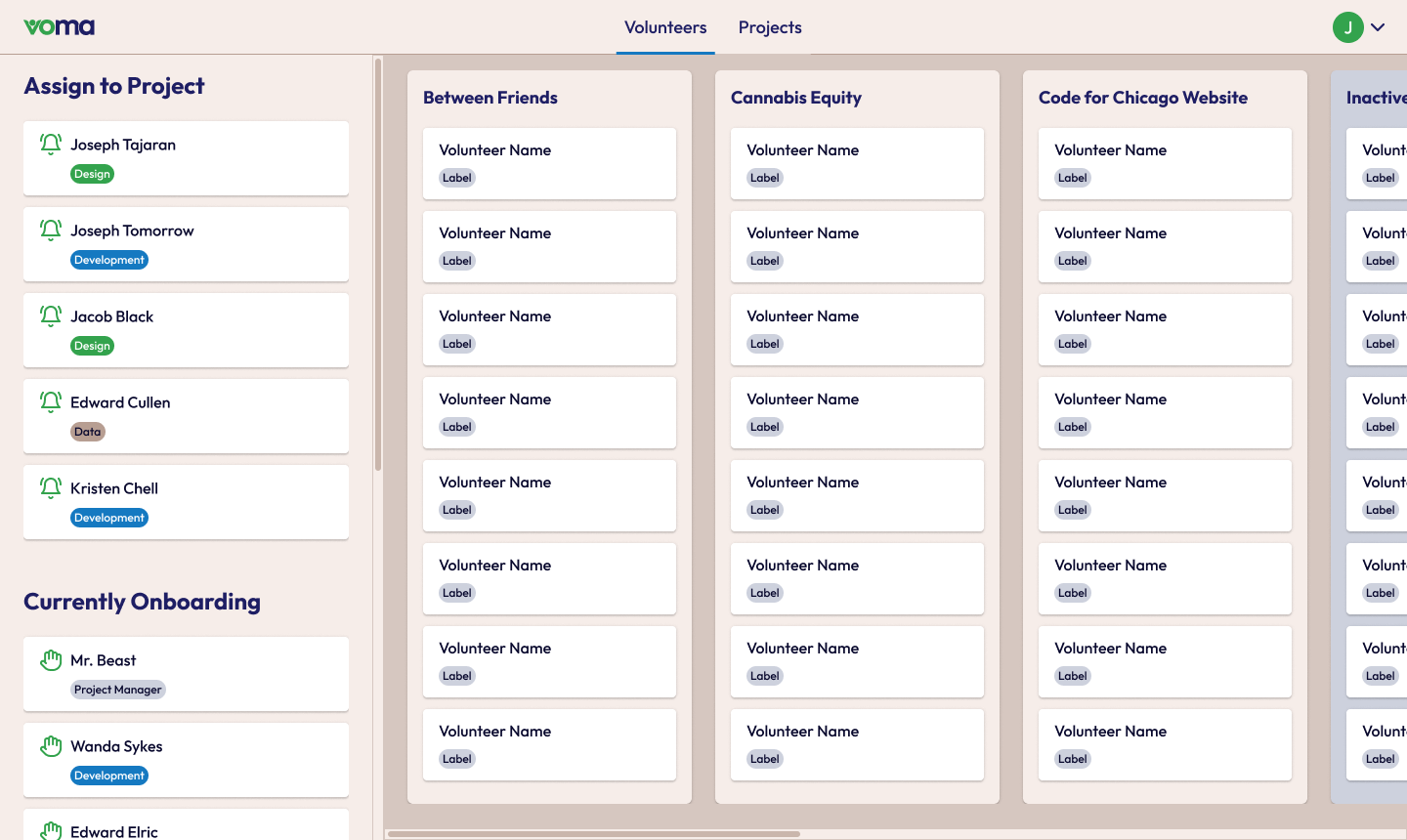Switch to the Projects tab
The width and height of the screenshot is (1407, 840).
click(x=770, y=27)
